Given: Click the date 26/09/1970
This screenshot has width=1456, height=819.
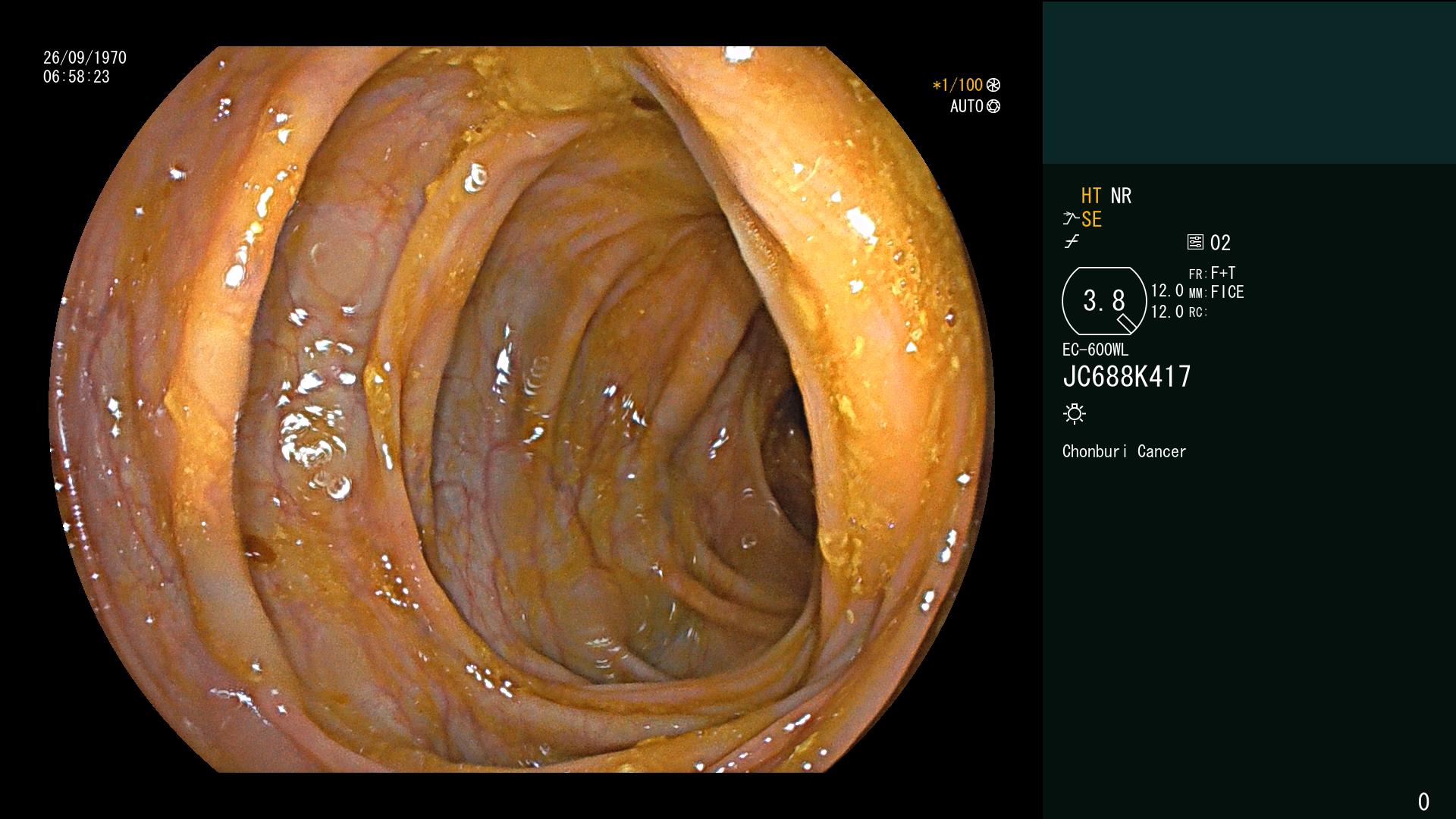Looking at the screenshot, I should pyautogui.click(x=85, y=58).
